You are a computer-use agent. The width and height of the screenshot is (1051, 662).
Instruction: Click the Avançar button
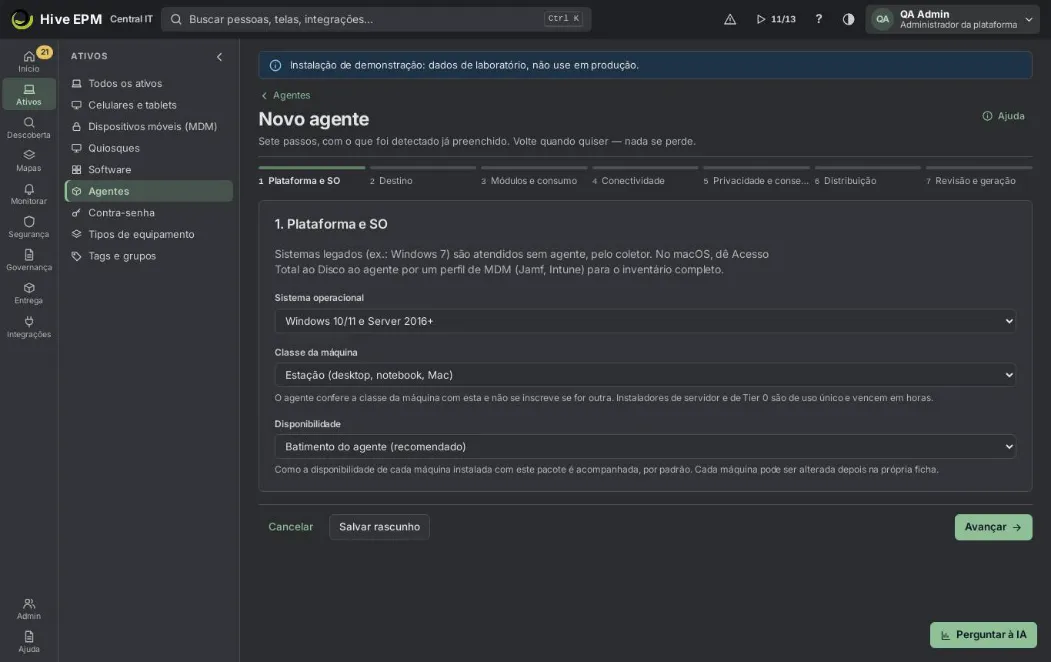tap(993, 527)
